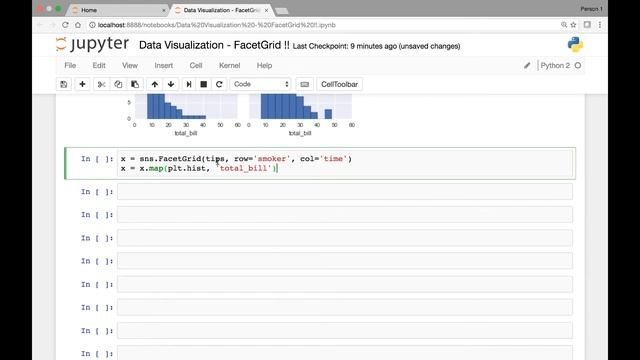The width and height of the screenshot is (640, 360).
Task: Interrupt kernel with stop icon
Action: (x=203, y=84)
